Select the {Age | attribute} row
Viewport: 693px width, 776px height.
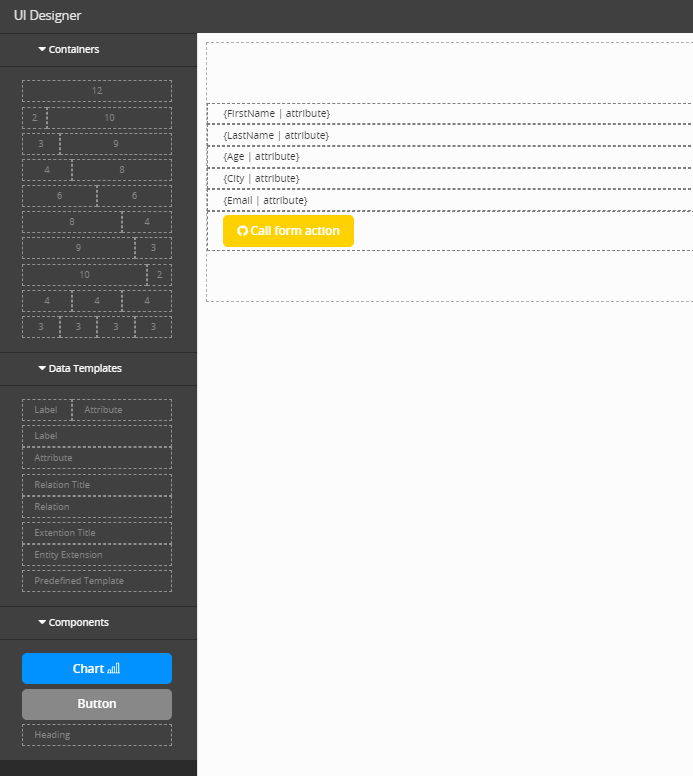pos(450,157)
